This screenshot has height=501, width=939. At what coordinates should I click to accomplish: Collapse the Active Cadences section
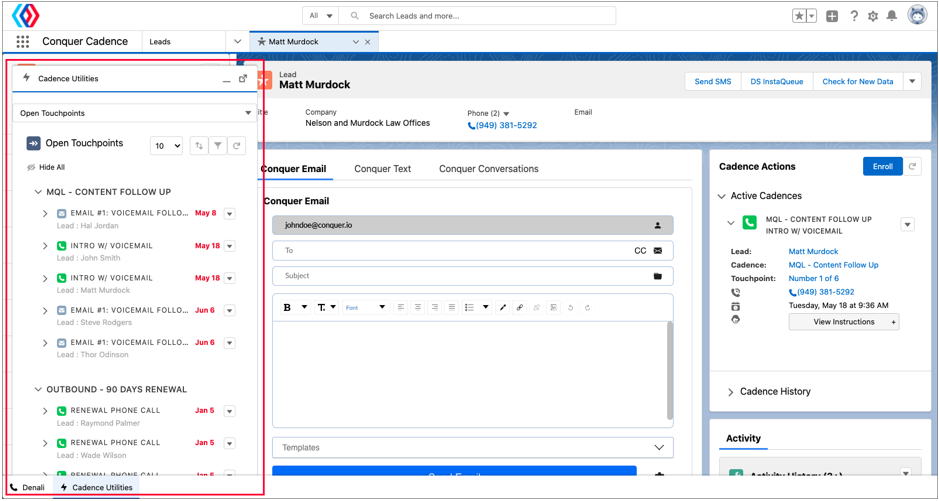[722, 196]
